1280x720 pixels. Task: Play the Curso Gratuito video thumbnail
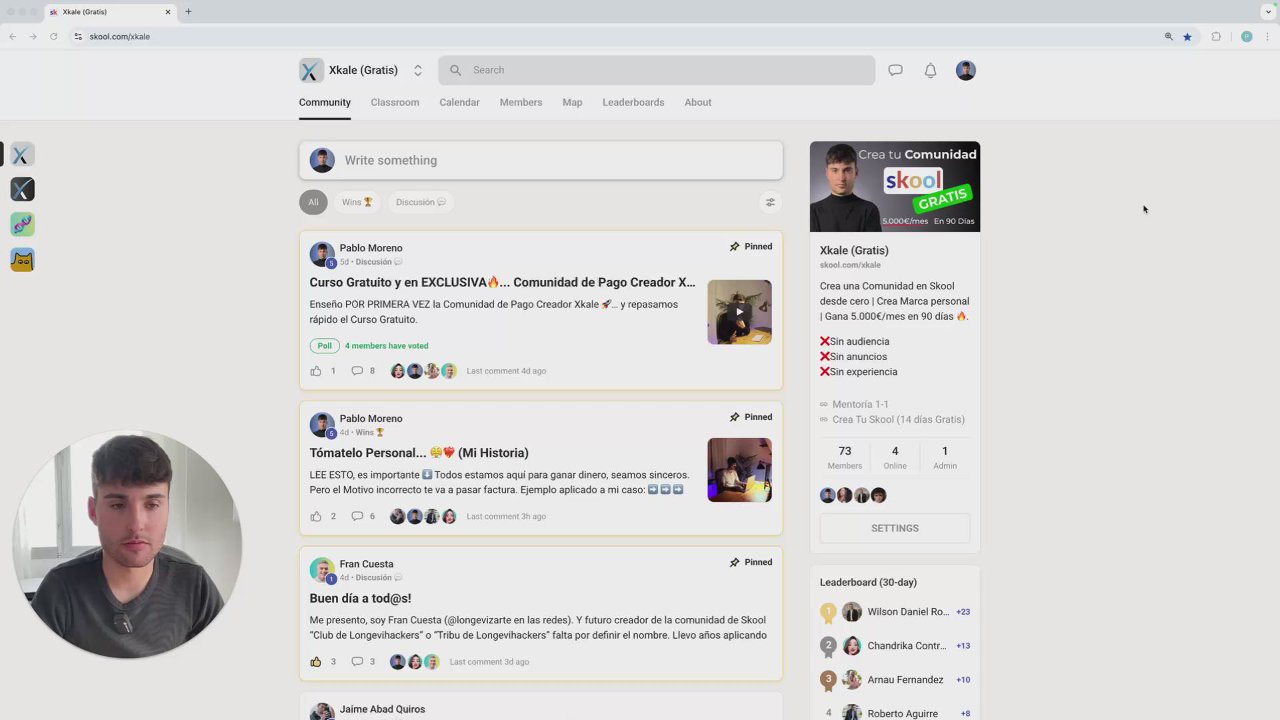(739, 312)
